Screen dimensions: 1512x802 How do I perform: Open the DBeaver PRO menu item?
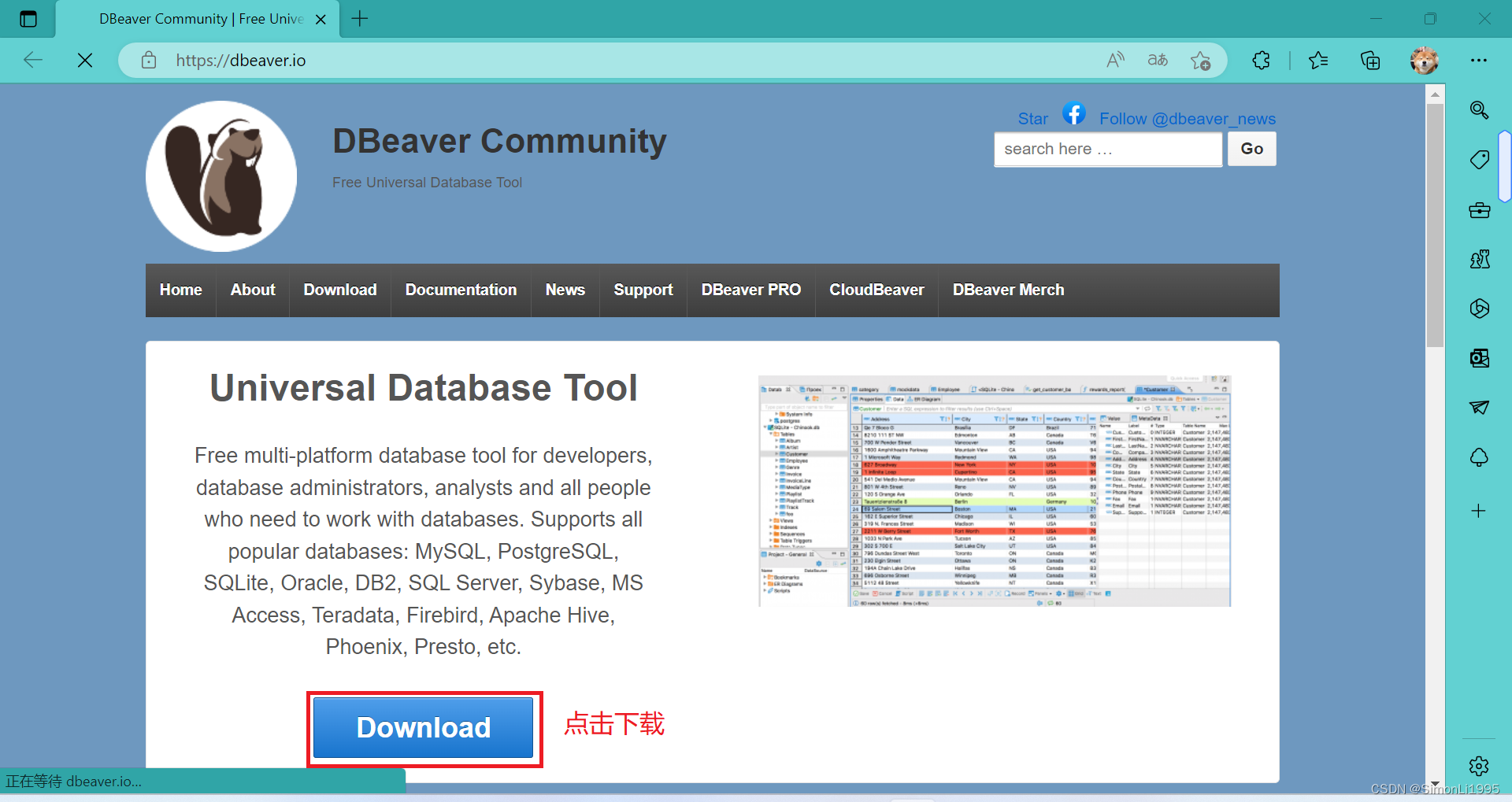751,290
